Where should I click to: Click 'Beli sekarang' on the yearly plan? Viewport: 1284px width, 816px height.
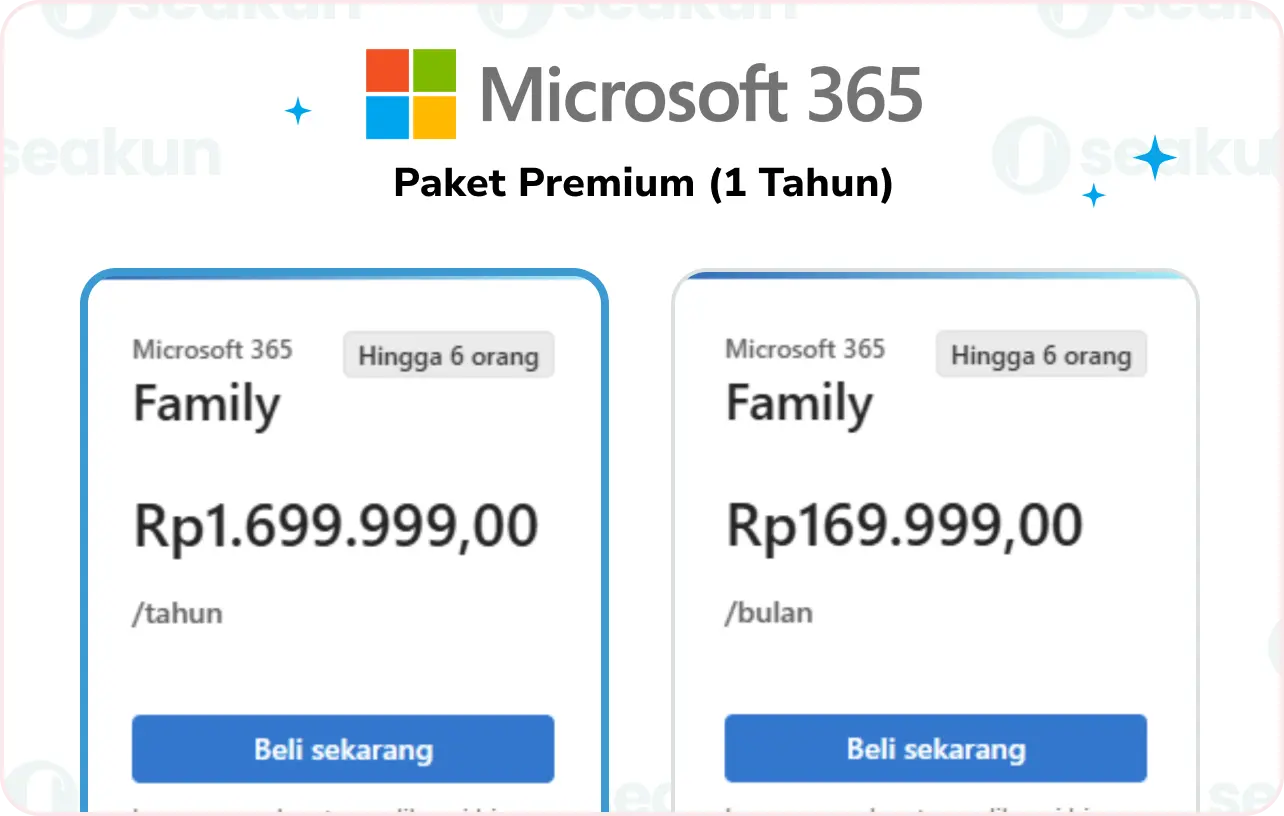[343, 748]
